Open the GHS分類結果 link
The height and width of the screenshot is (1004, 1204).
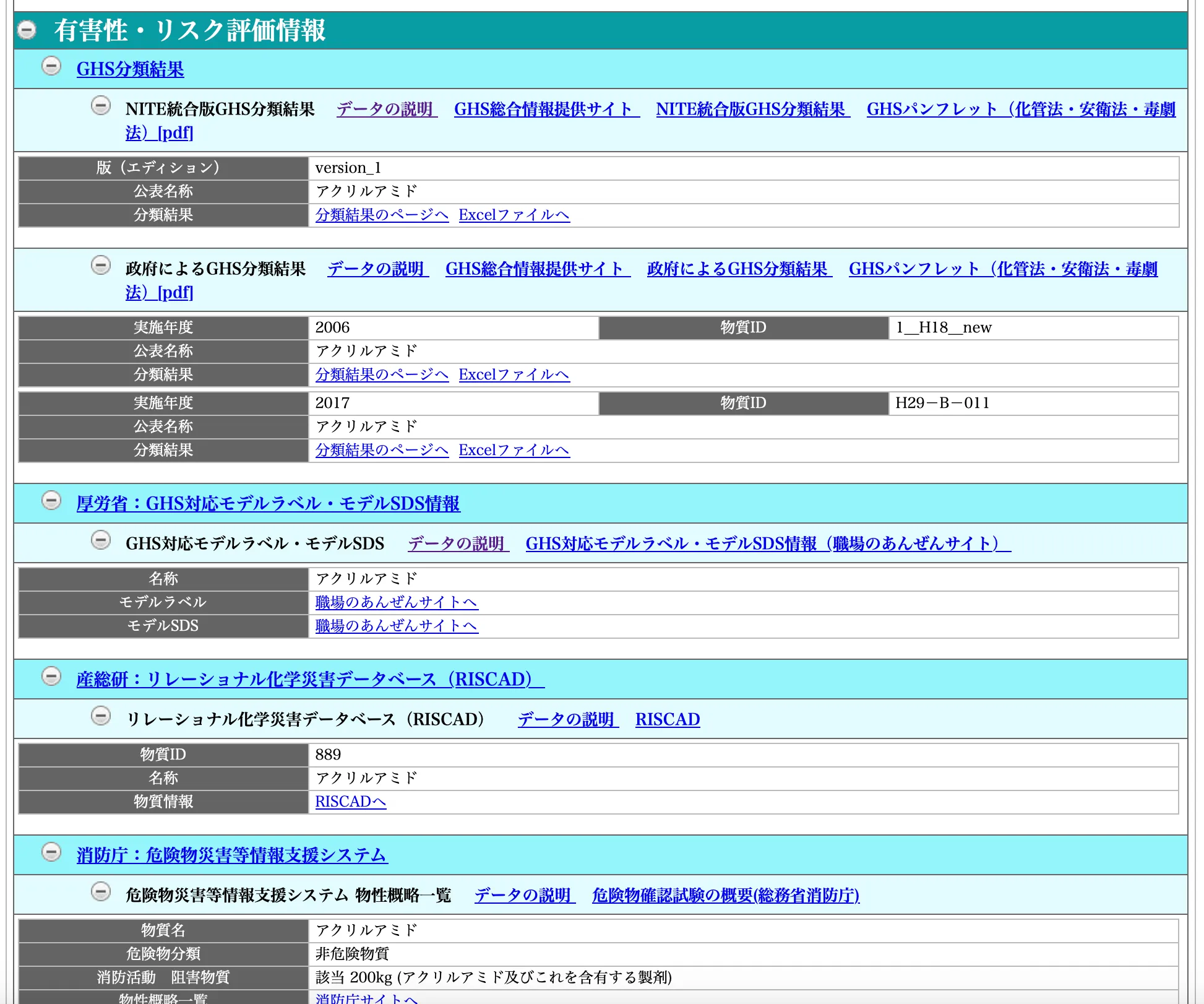[x=130, y=69]
